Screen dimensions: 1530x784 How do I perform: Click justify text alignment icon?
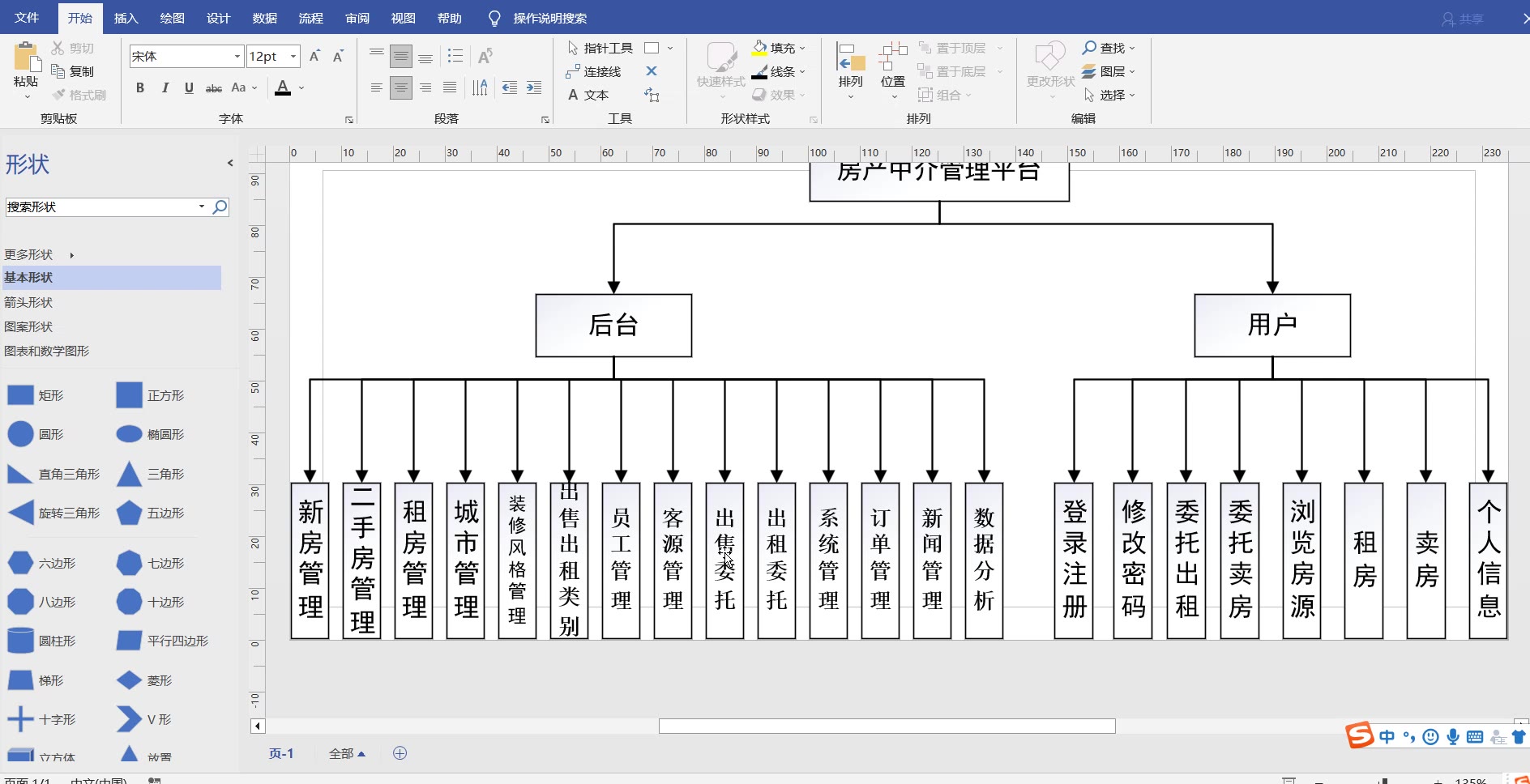pyautogui.click(x=450, y=87)
